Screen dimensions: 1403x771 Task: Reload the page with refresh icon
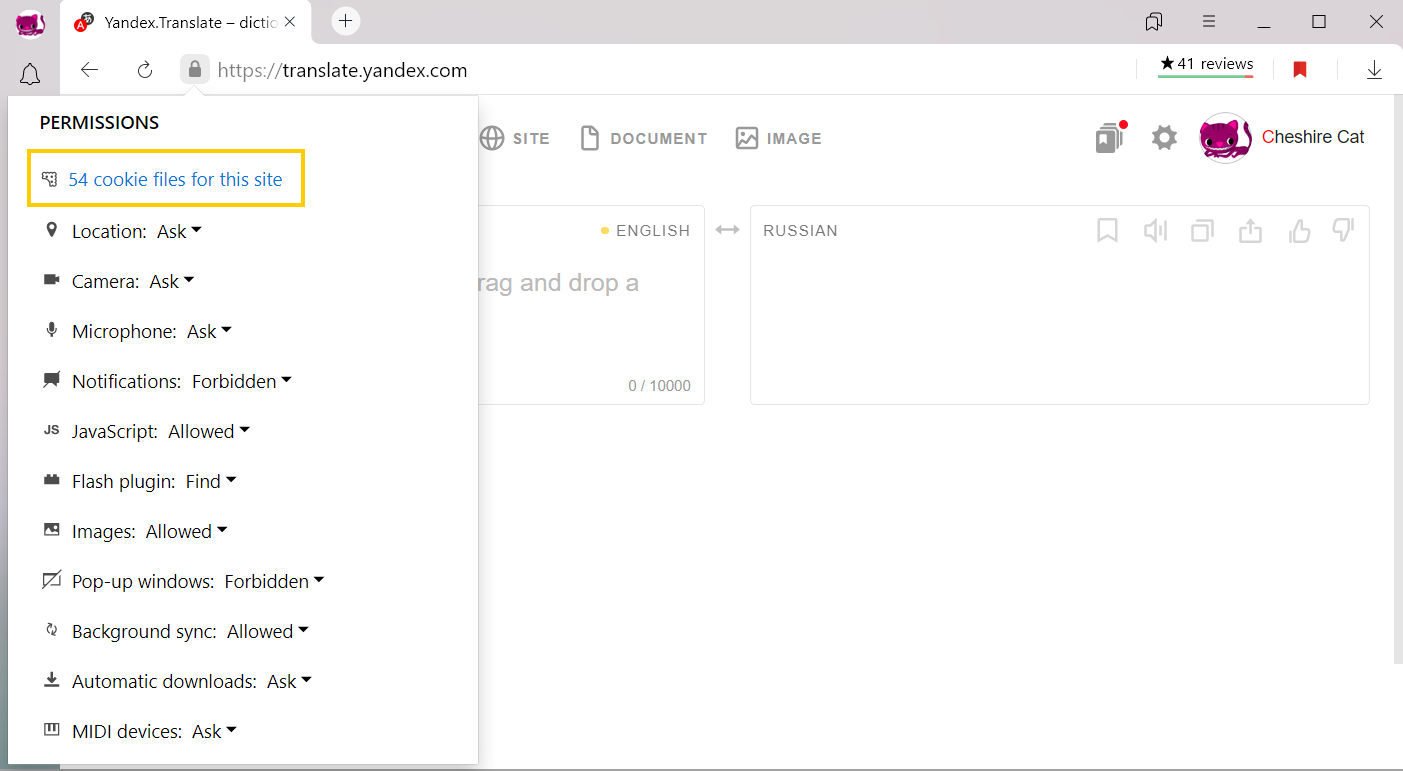(x=145, y=70)
